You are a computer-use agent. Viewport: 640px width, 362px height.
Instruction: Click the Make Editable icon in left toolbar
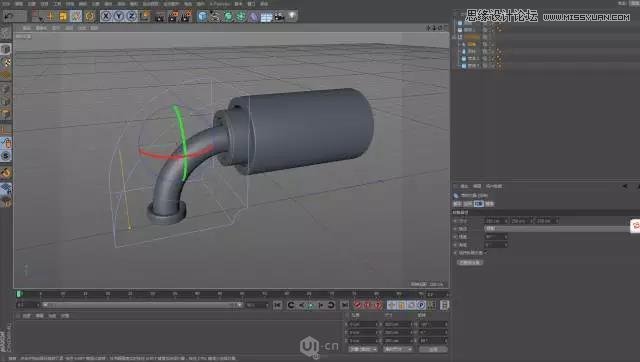click(x=6, y=33)
